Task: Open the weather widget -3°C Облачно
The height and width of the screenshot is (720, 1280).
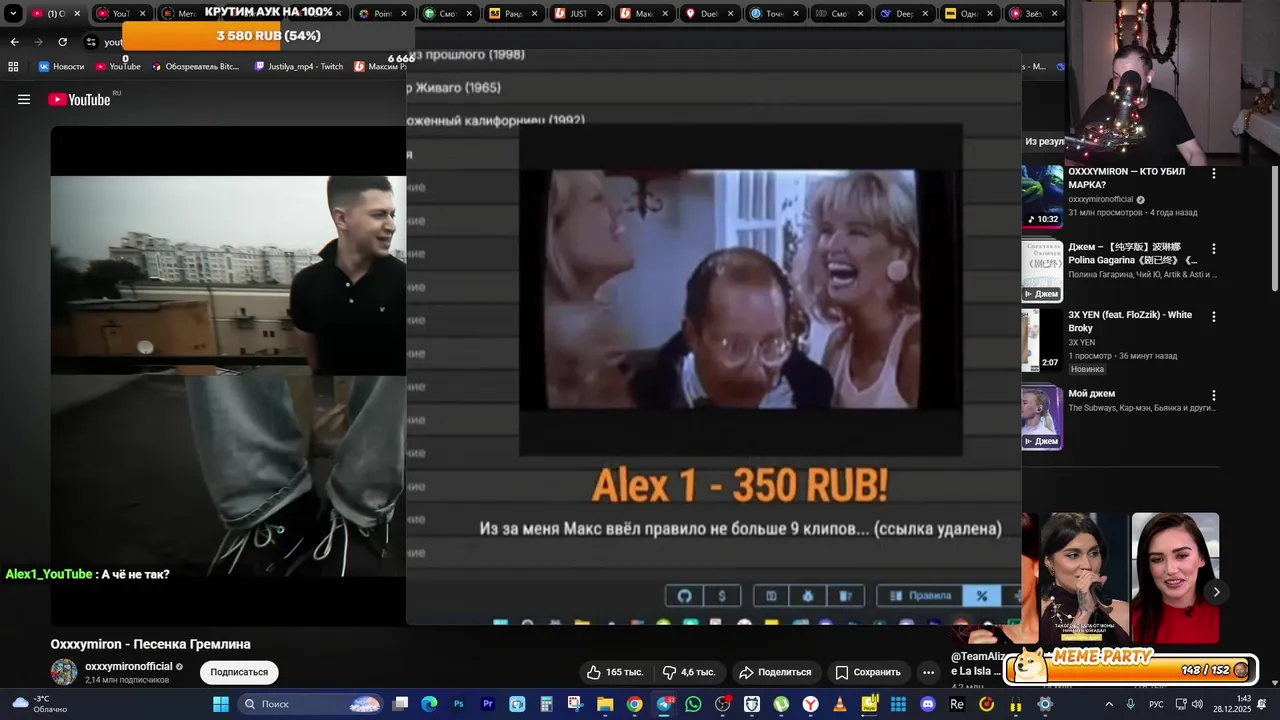Action: (x=39, y=704)
